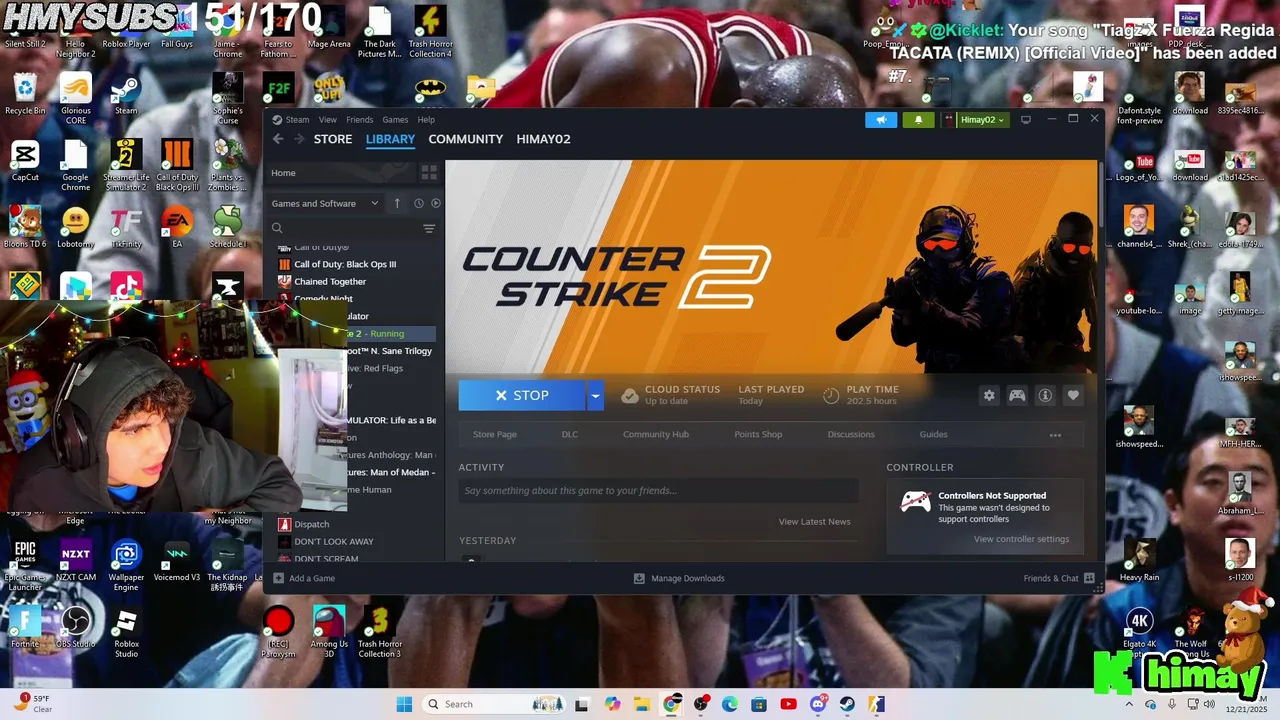Click View Latest News
Viewport: 1280px width, 720px height.
pyautogui.click(x=815, y=522)
